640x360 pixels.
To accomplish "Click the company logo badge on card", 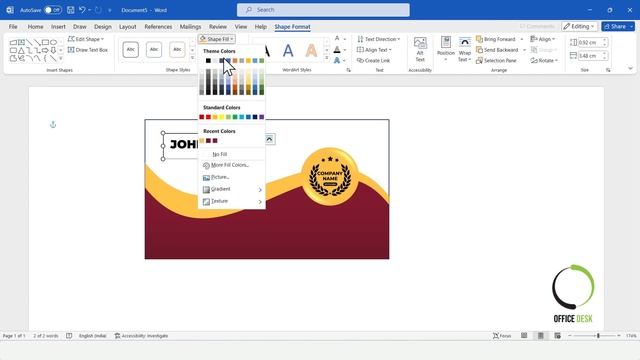I will tap(330, 176).
